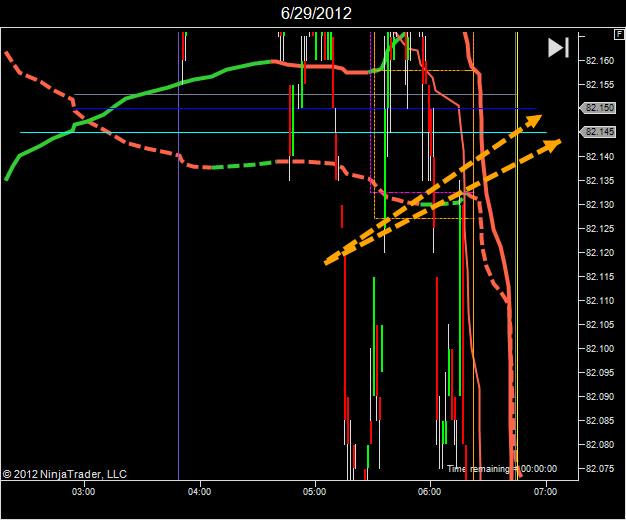Click the 6/29/2012 date title
The width and height of the screenshot is (626, 520).
click(x=316, y=14)
